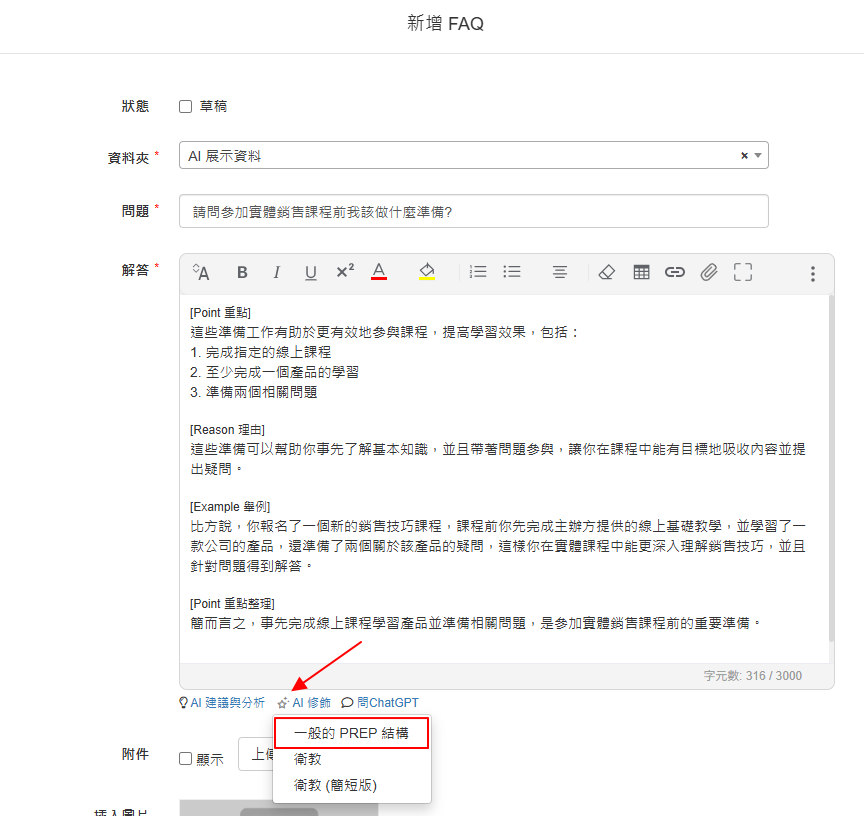Viewport: 864px width, 816px height.
Task: Toggle underline formatting
Action: [311, 272]
